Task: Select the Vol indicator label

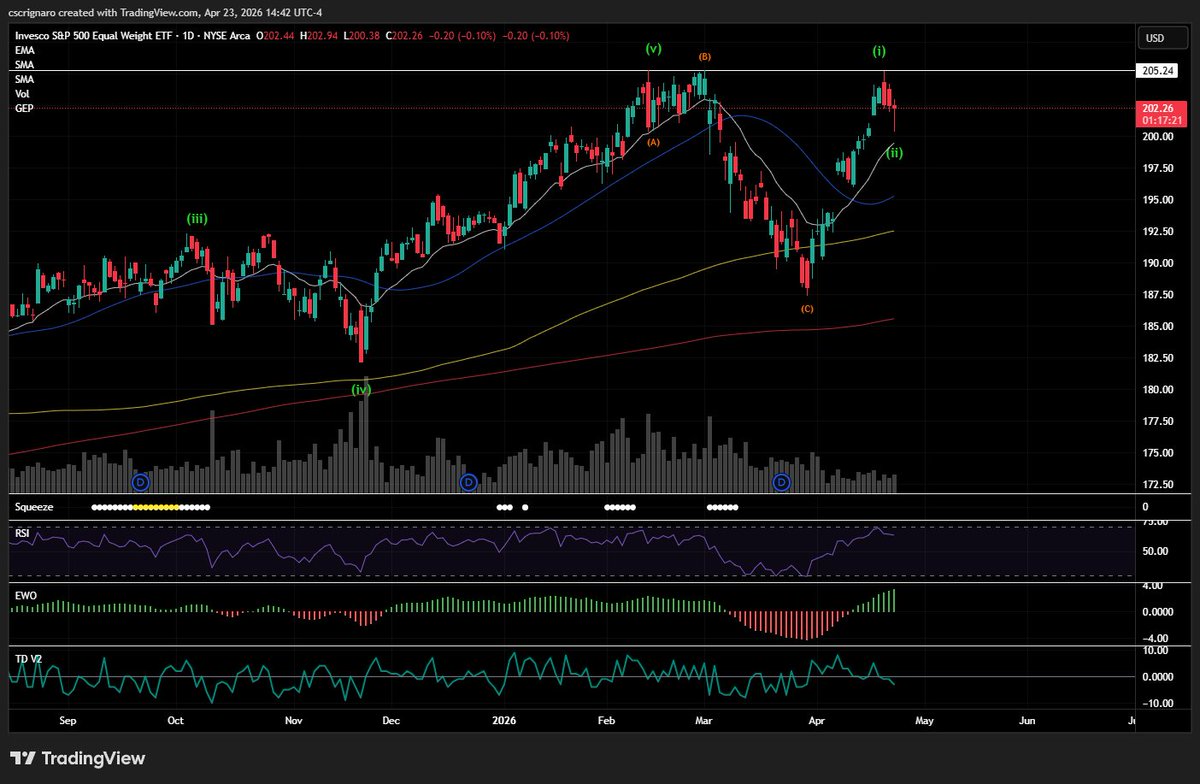Action: point(22,93)
